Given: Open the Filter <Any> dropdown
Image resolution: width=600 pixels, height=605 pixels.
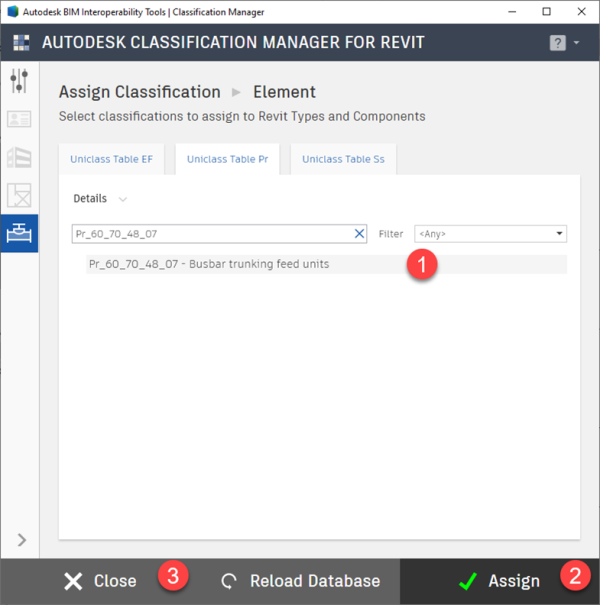Looking at the screenshot, I should (x=490, y=234).
